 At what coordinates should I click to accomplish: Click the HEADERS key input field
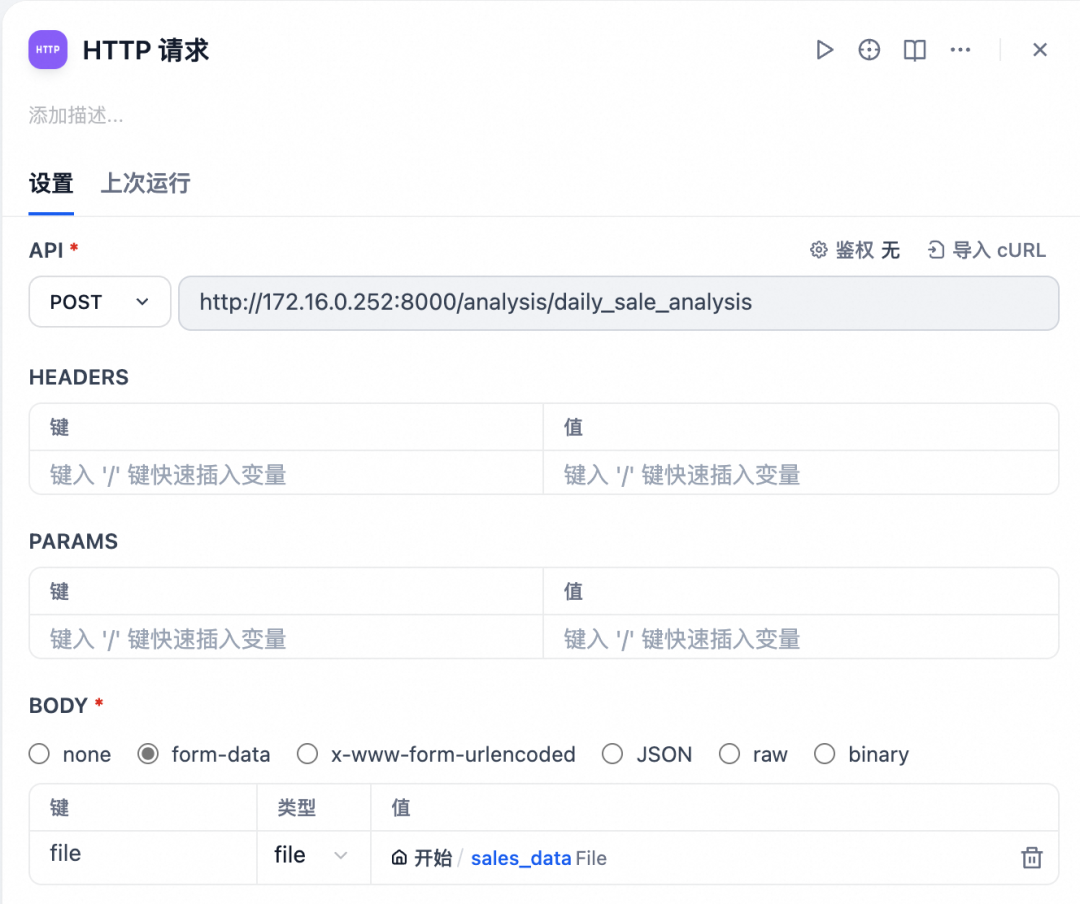(286, 474)
